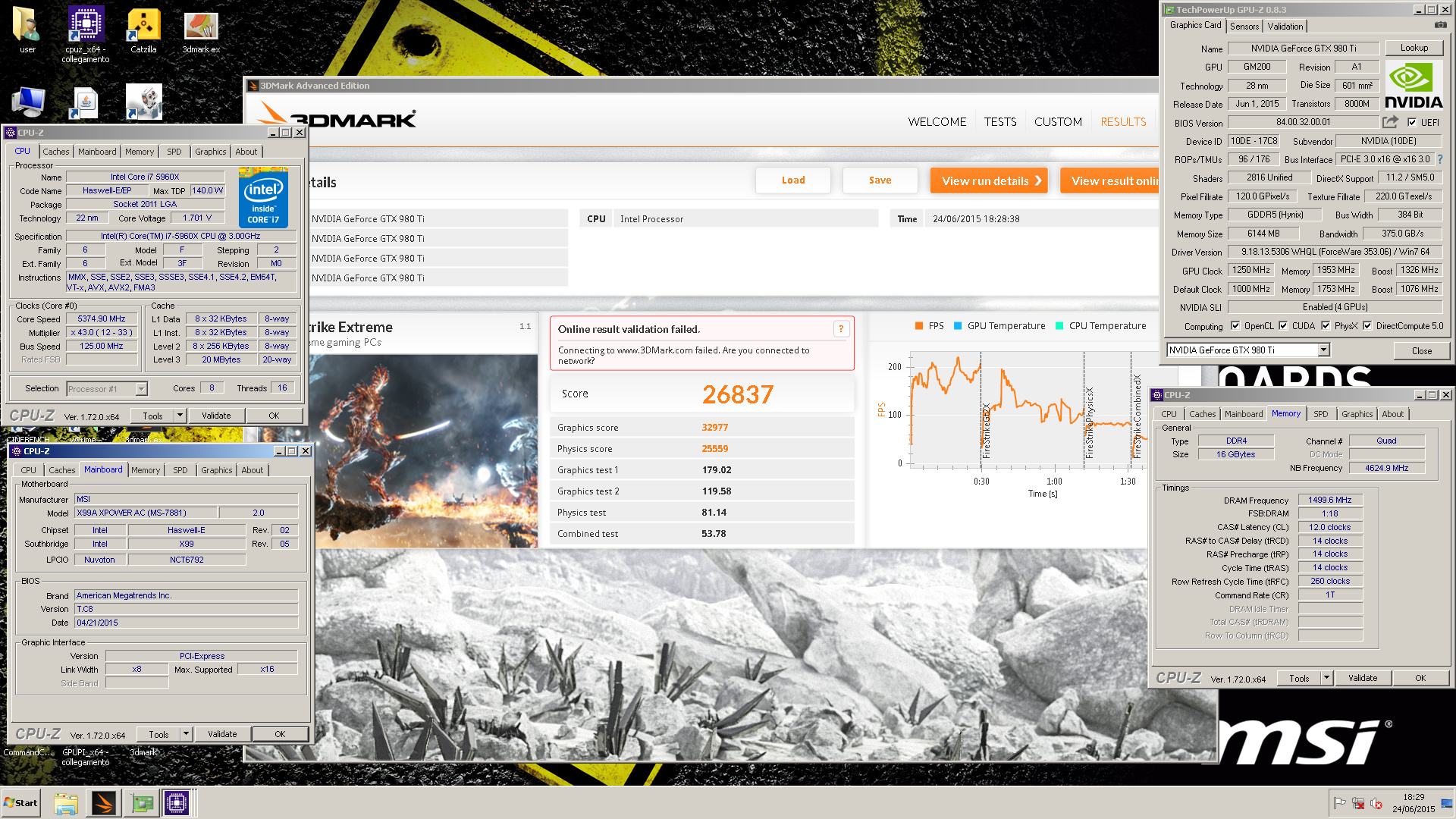Click the Action Center flag in system tray
The height and width of the screenshot is (819, 1456).
click(x=1340, y=803)
